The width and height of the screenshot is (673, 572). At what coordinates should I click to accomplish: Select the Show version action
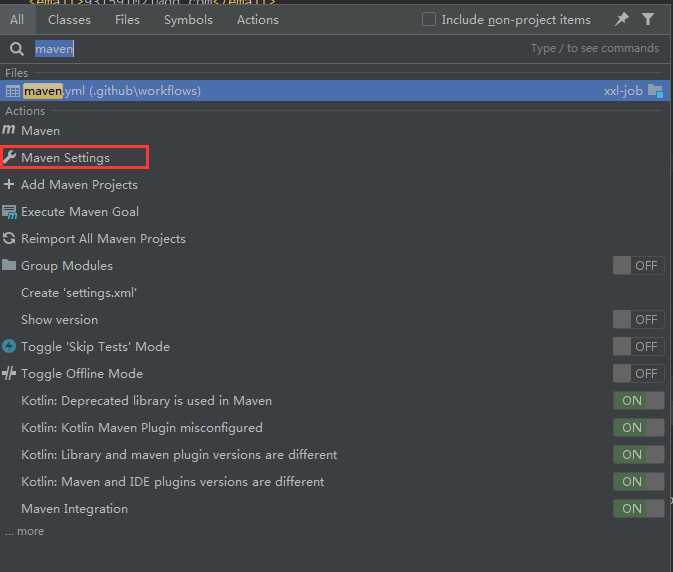tap(335, 320)
